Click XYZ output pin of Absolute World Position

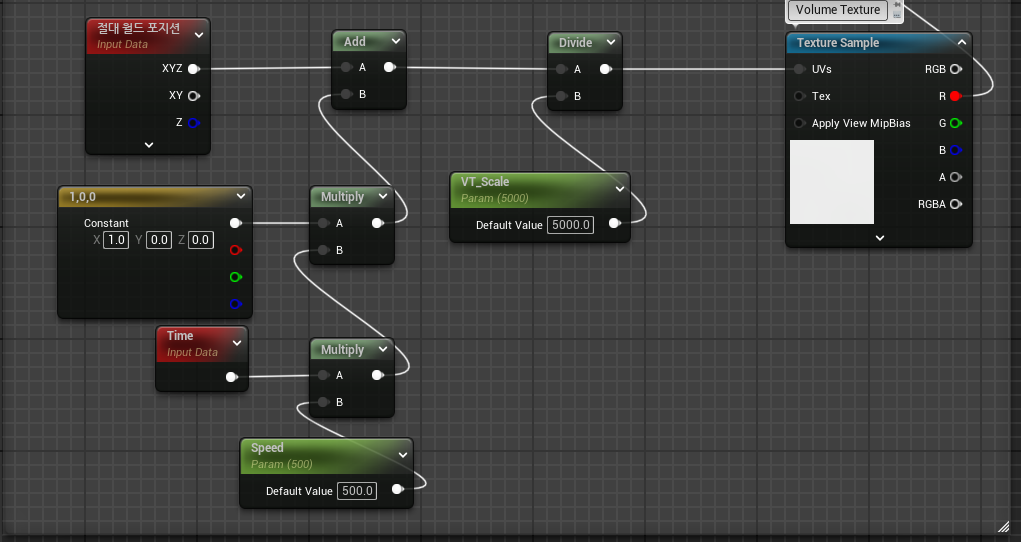click(193, 68)
